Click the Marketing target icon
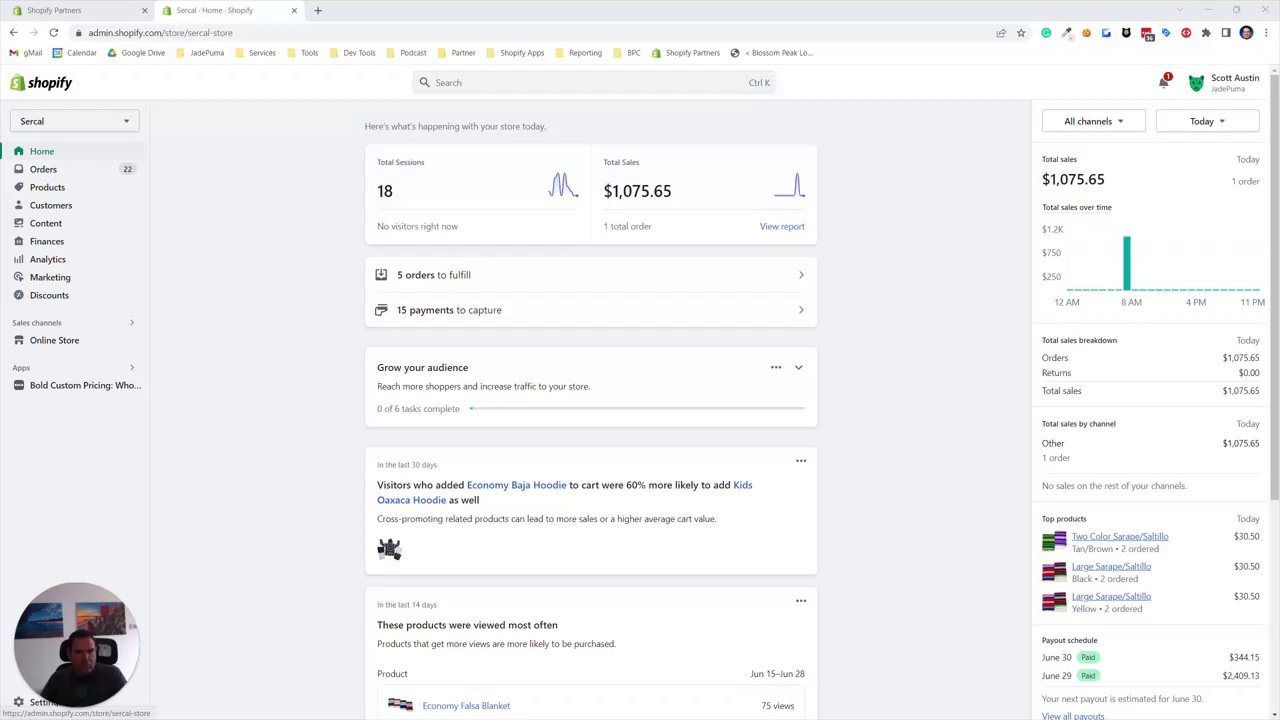Screen dimensions: 1280x720 [x=18, y=277]
